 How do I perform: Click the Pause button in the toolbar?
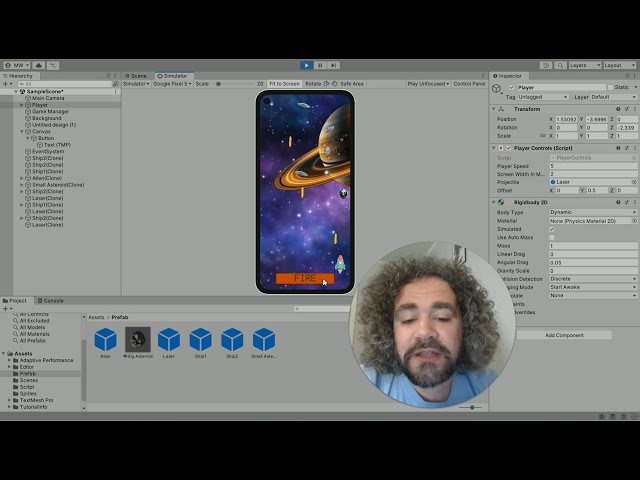coord(320,65)
